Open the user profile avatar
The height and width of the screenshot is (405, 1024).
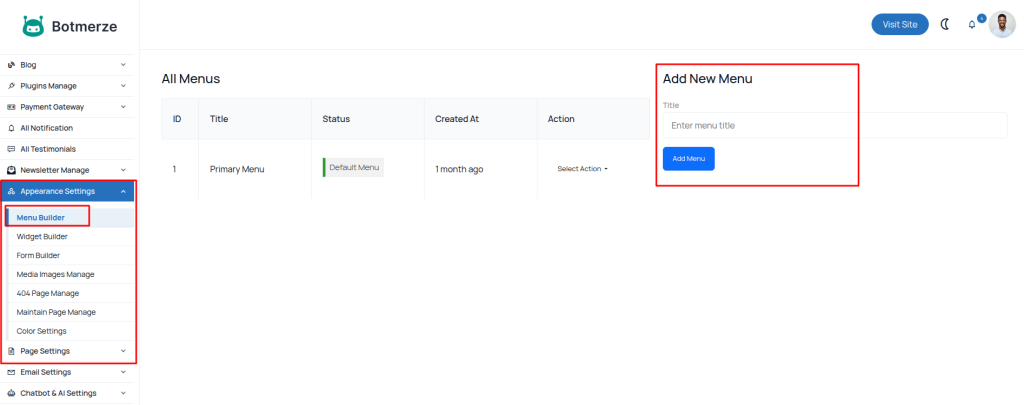pyautogui.click(x=1002, y=24)
